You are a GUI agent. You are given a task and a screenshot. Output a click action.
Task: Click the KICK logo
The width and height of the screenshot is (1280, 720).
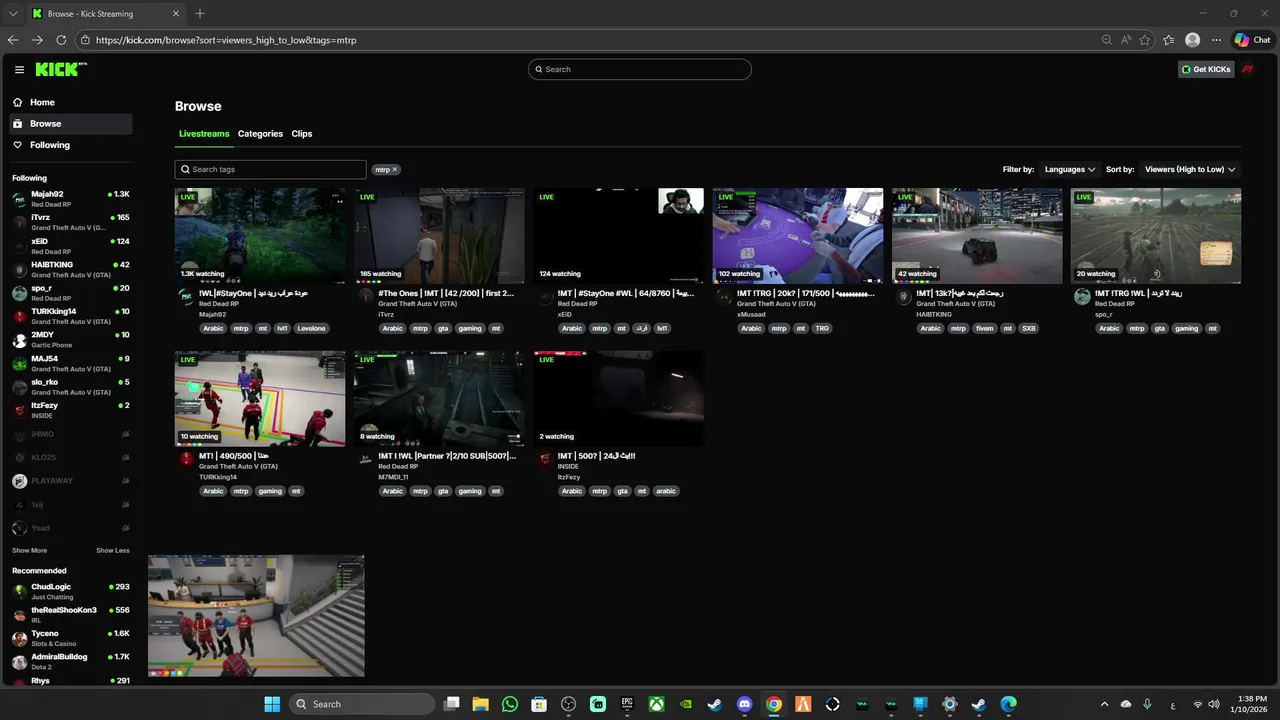tap(61, 69)
